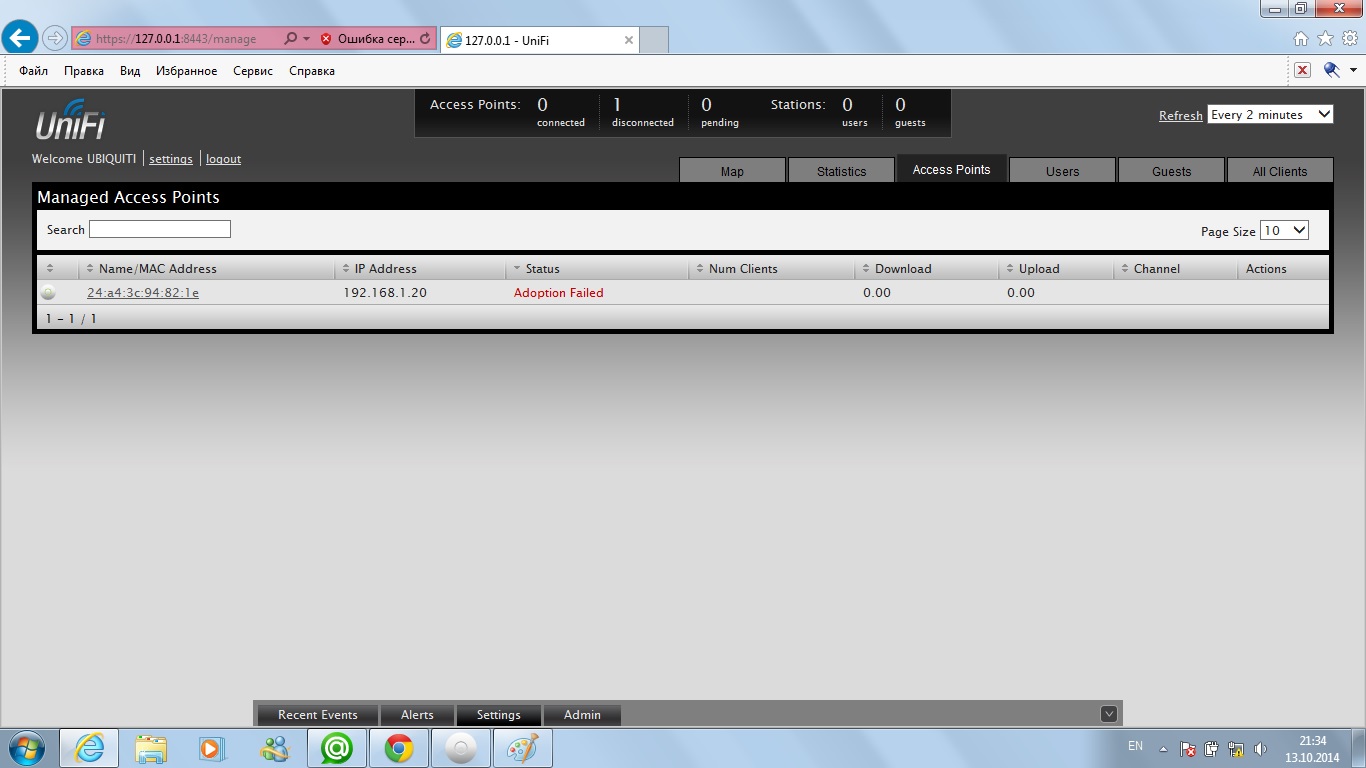
Task: Open the Page Size dropdown
Action: 1284,231
